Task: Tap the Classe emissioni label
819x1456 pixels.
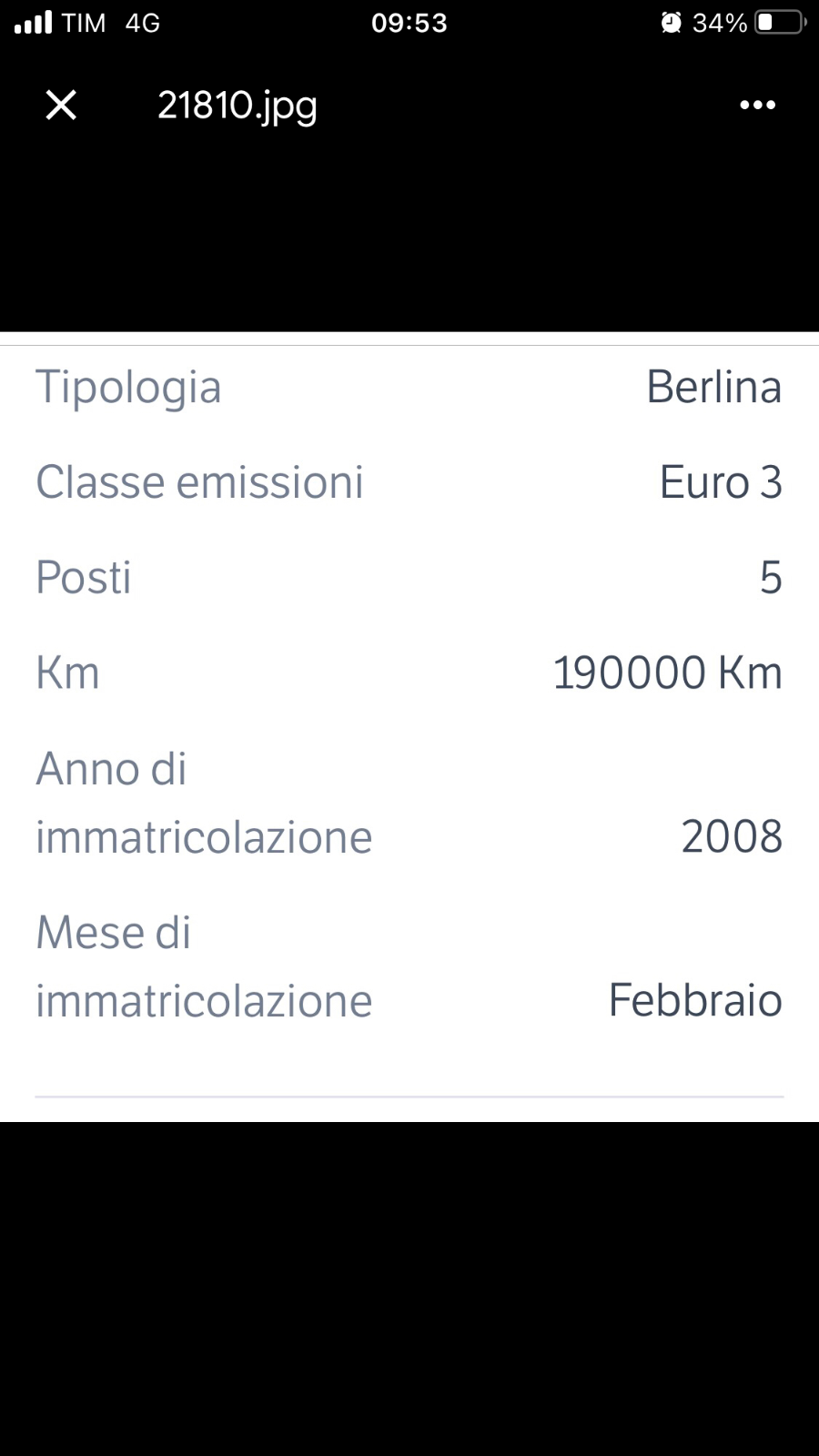Action: click(x=199, y=482)
